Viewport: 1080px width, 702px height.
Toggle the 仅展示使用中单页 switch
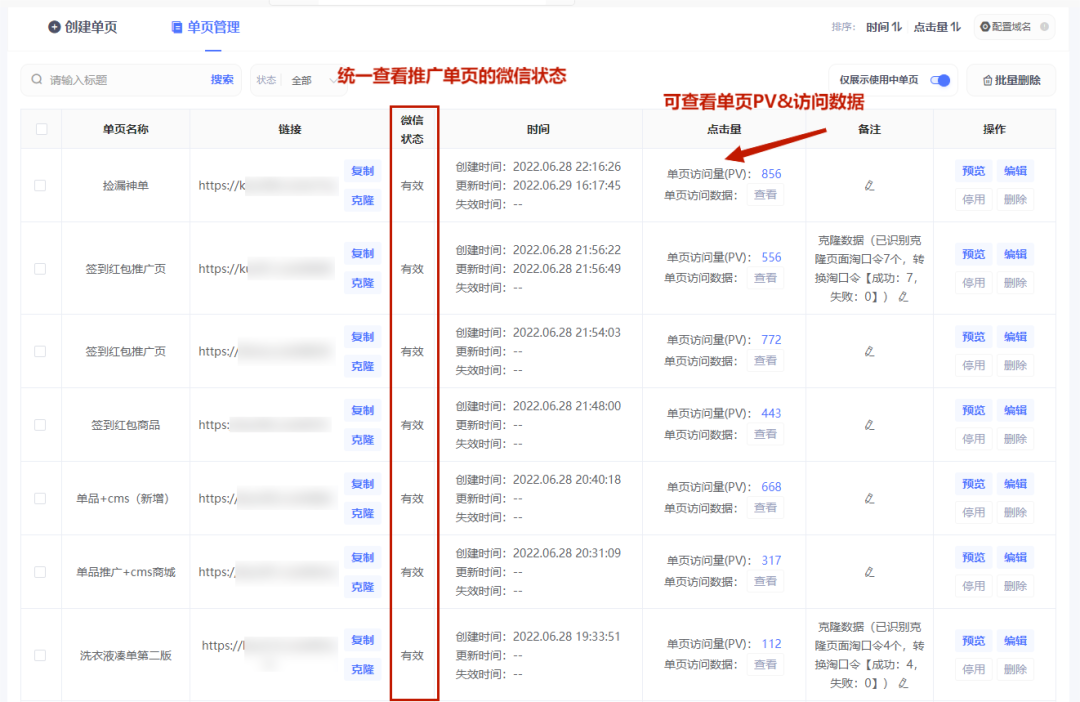[940, 80]
